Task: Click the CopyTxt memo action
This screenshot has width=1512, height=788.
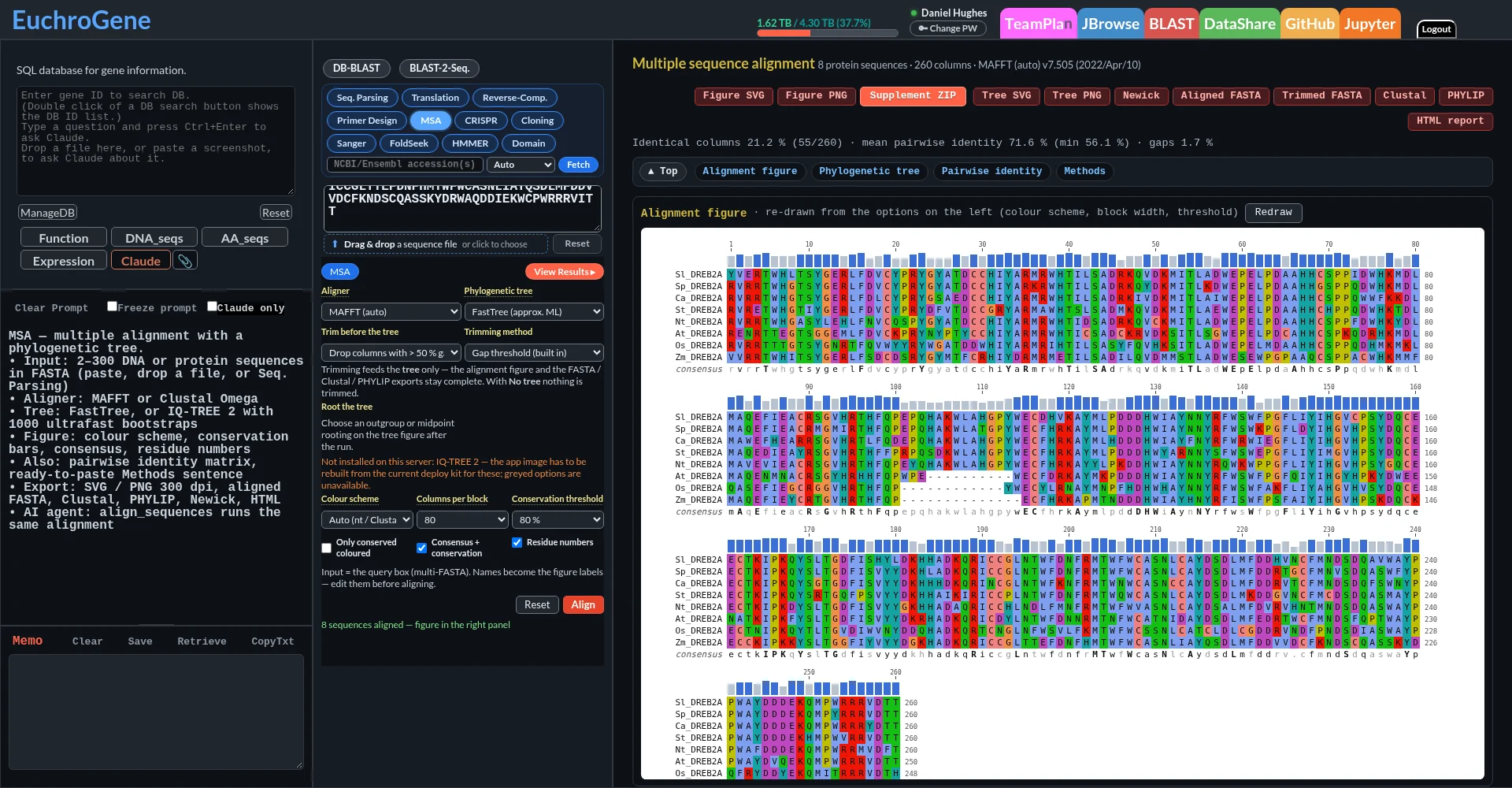Action: coord(272,641)
